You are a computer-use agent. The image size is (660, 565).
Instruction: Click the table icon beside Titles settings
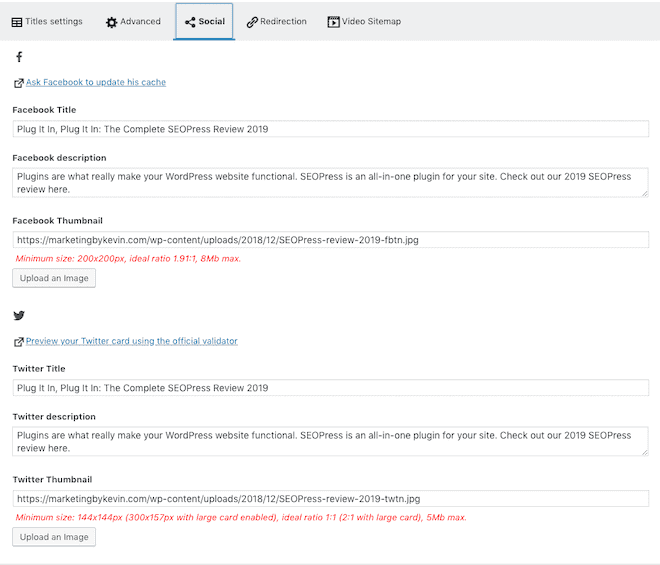click(x=17, y=22)
